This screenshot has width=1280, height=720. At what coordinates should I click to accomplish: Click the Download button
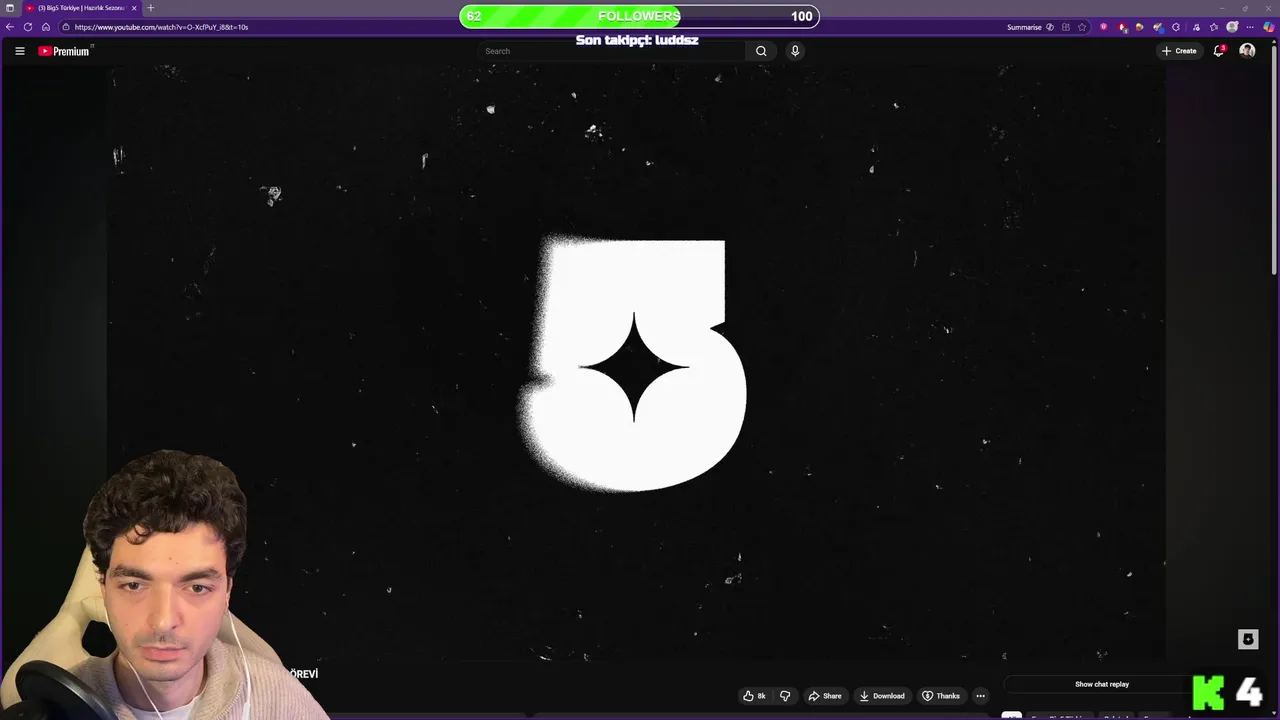[x=882, y=696]
